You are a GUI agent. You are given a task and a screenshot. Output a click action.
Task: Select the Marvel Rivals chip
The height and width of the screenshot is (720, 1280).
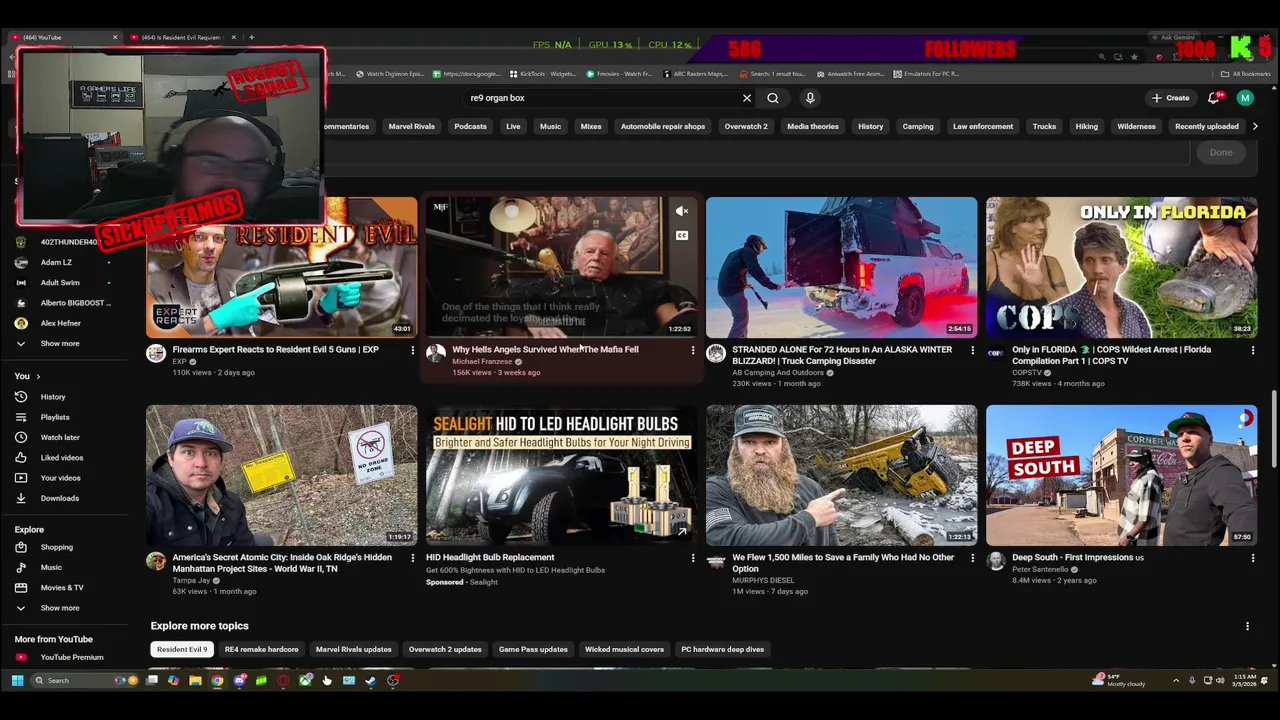[411, 127]
